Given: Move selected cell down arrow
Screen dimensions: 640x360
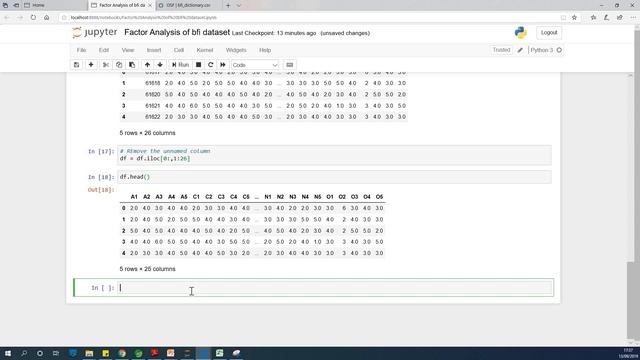Looking at the screenshot, I should pos(160,65).
